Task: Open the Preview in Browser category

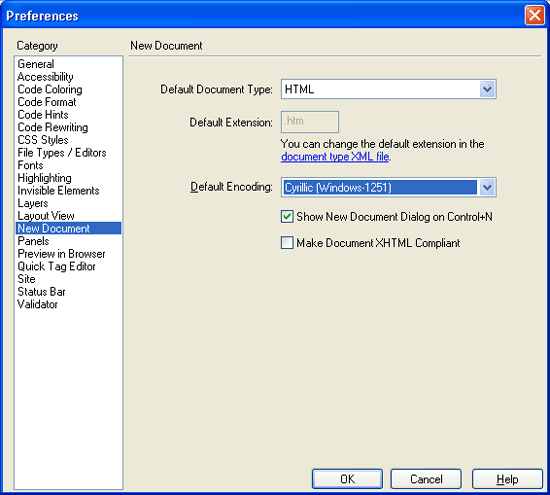Action: (x=61, y=254)
